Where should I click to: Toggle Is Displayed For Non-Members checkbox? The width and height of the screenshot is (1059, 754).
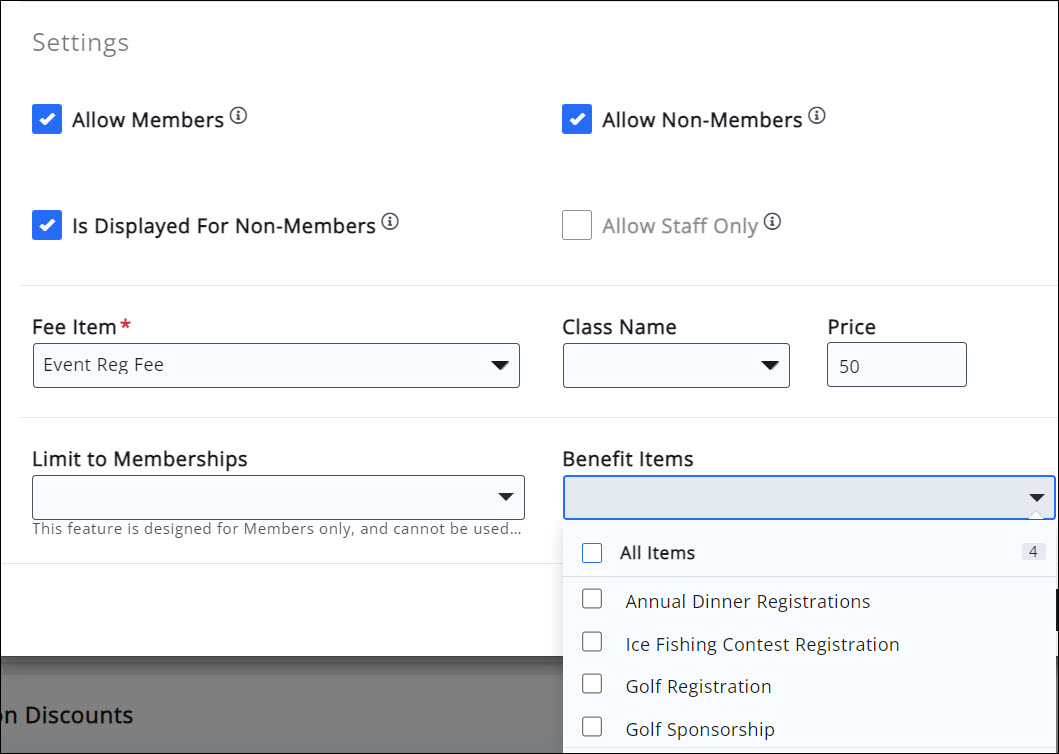tap(47, 226)
